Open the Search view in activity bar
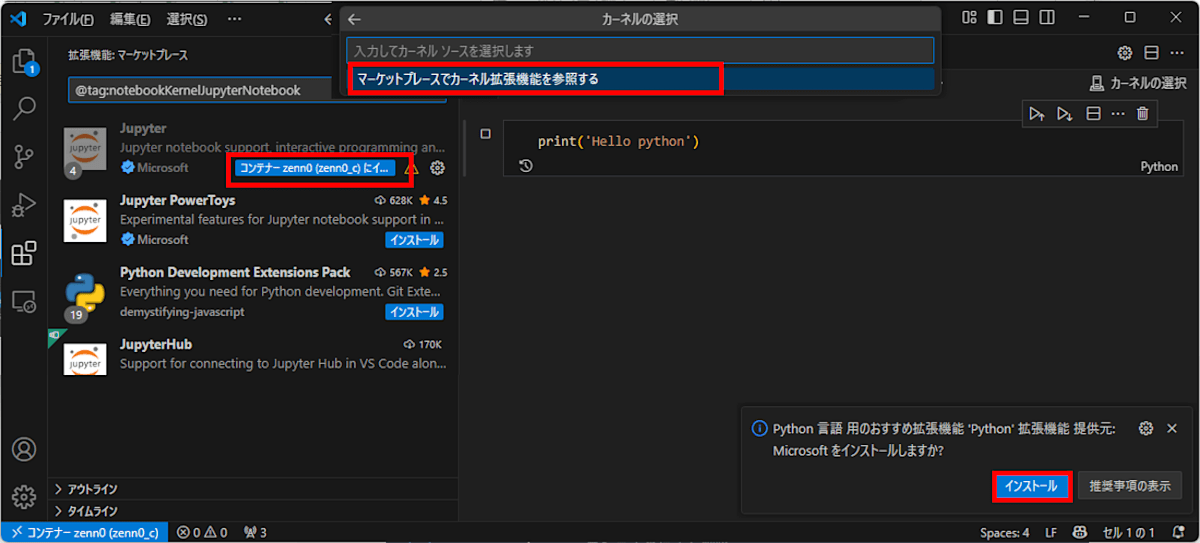1200x543 pixels. [23, 108]
